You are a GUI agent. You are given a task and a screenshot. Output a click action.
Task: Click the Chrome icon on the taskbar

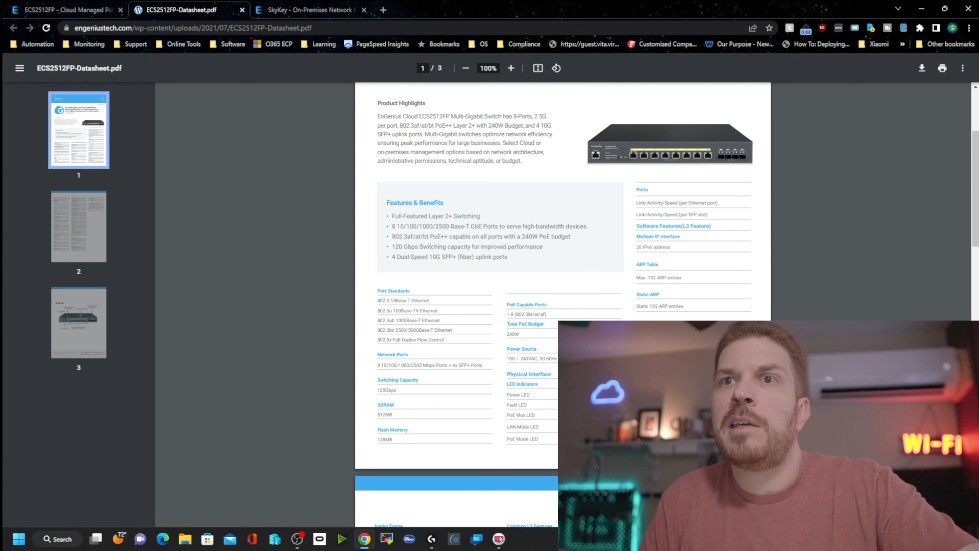(x=364, y=539)
